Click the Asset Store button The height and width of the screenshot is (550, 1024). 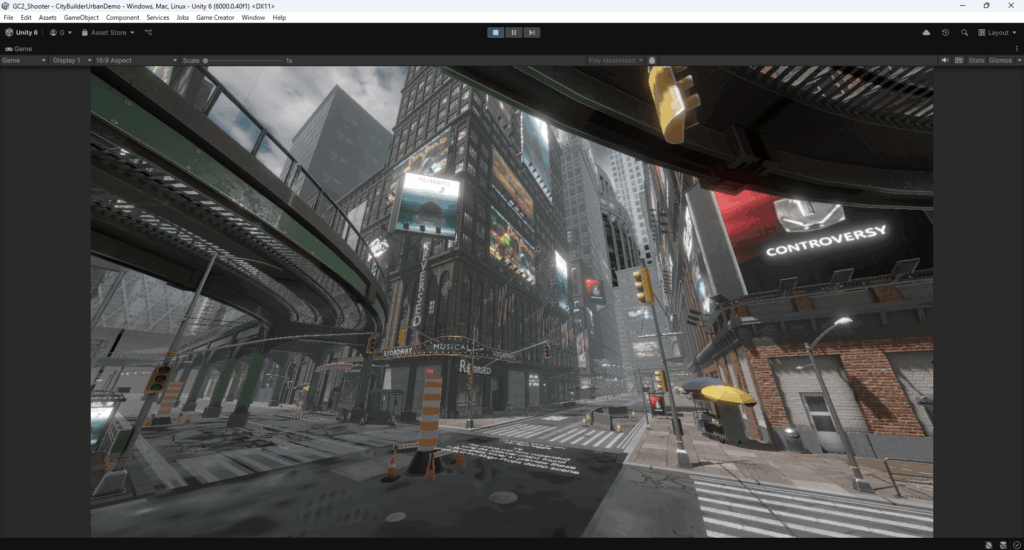pyautogui.click(x=108, y=32)
